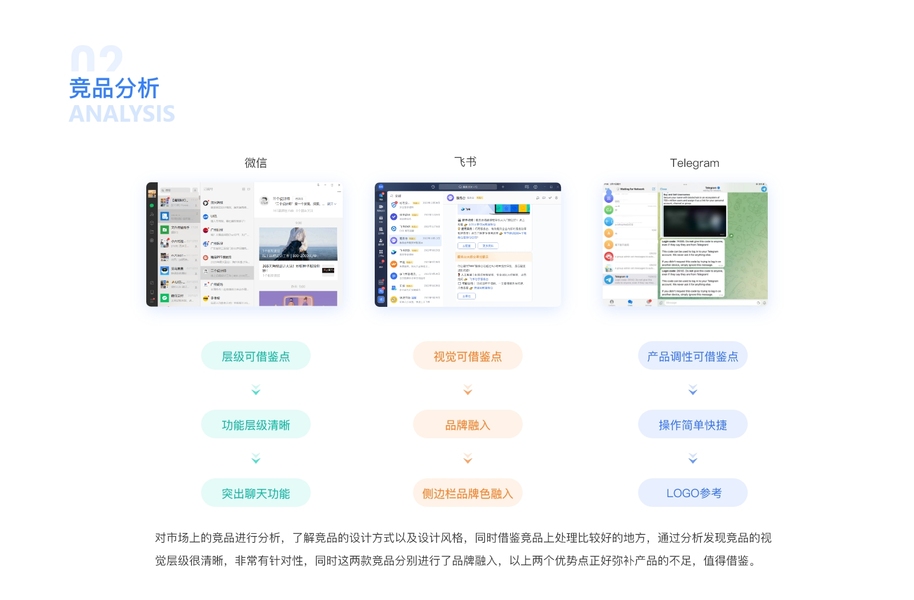Click the green chevron below 功能层级清晰

[x=255, y=459]
